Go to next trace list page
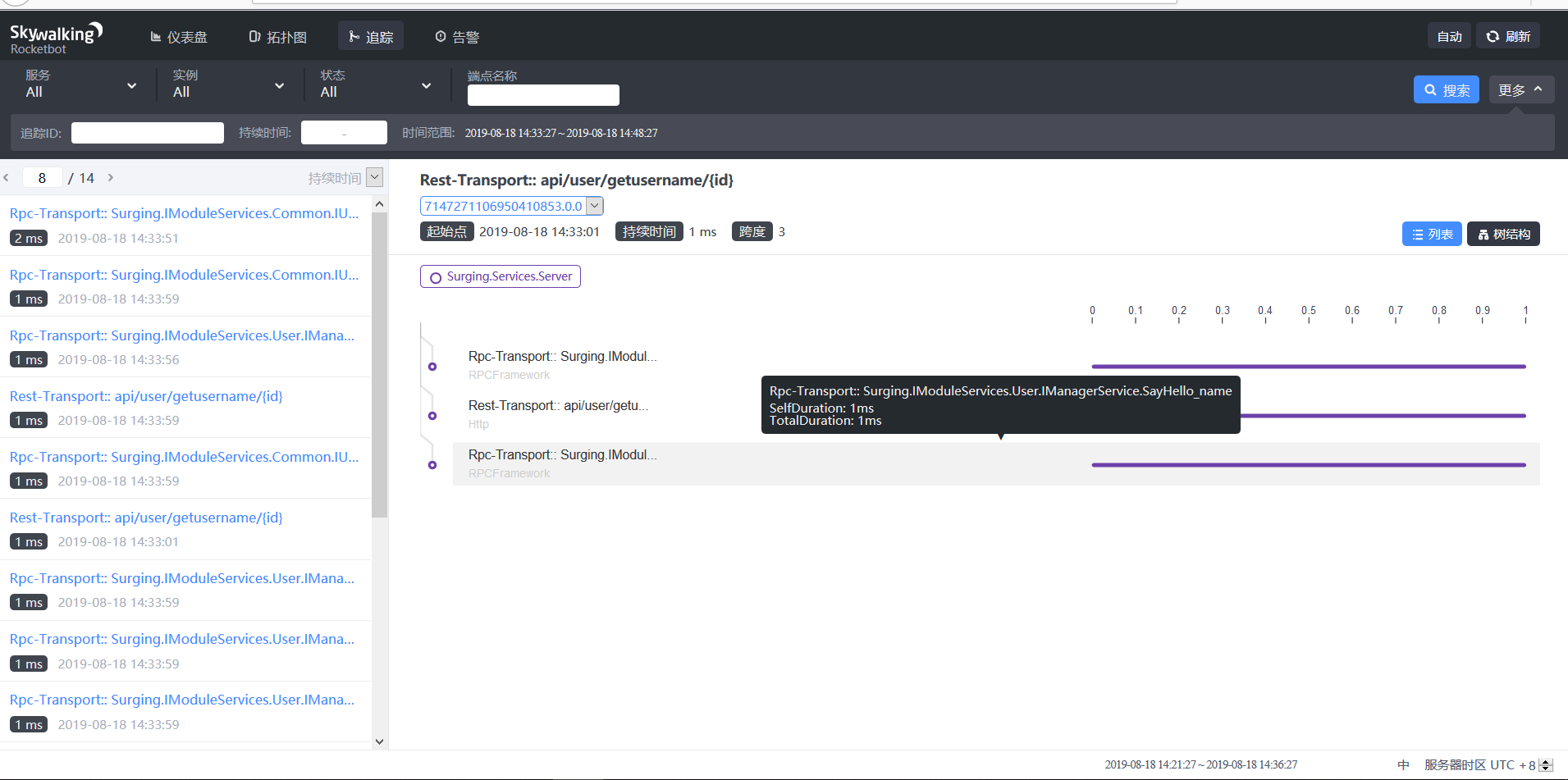The image size is (1568, 780). pos(110,177)
